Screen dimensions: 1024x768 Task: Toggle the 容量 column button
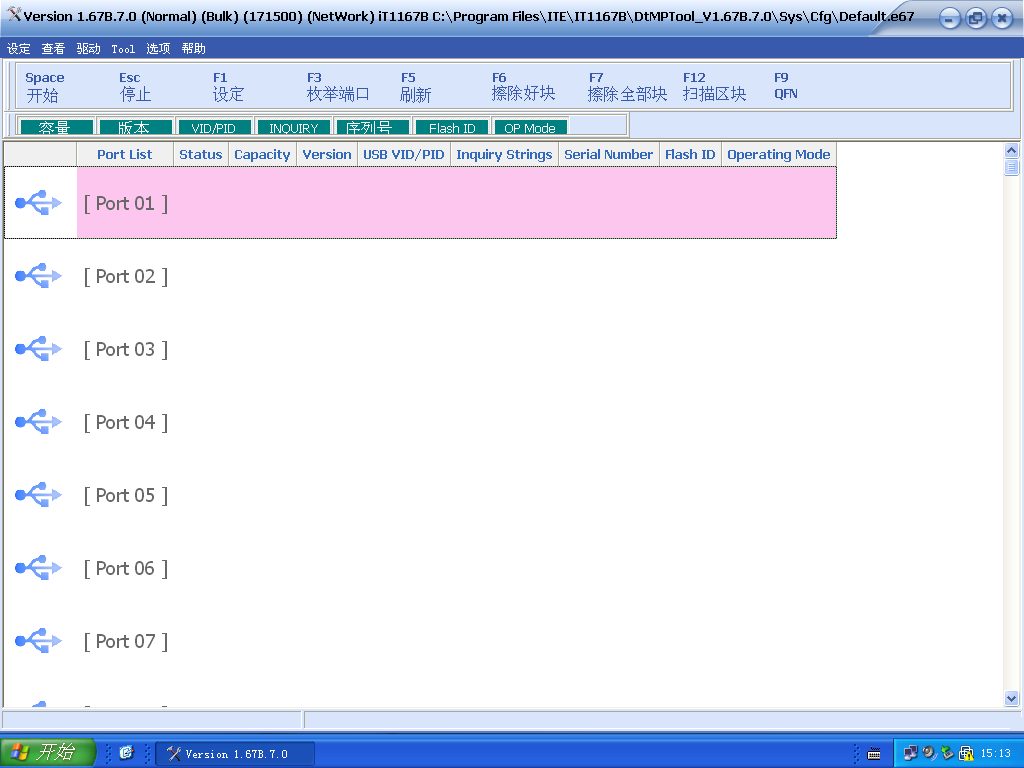pyautogui.click(x=55, y=128)
